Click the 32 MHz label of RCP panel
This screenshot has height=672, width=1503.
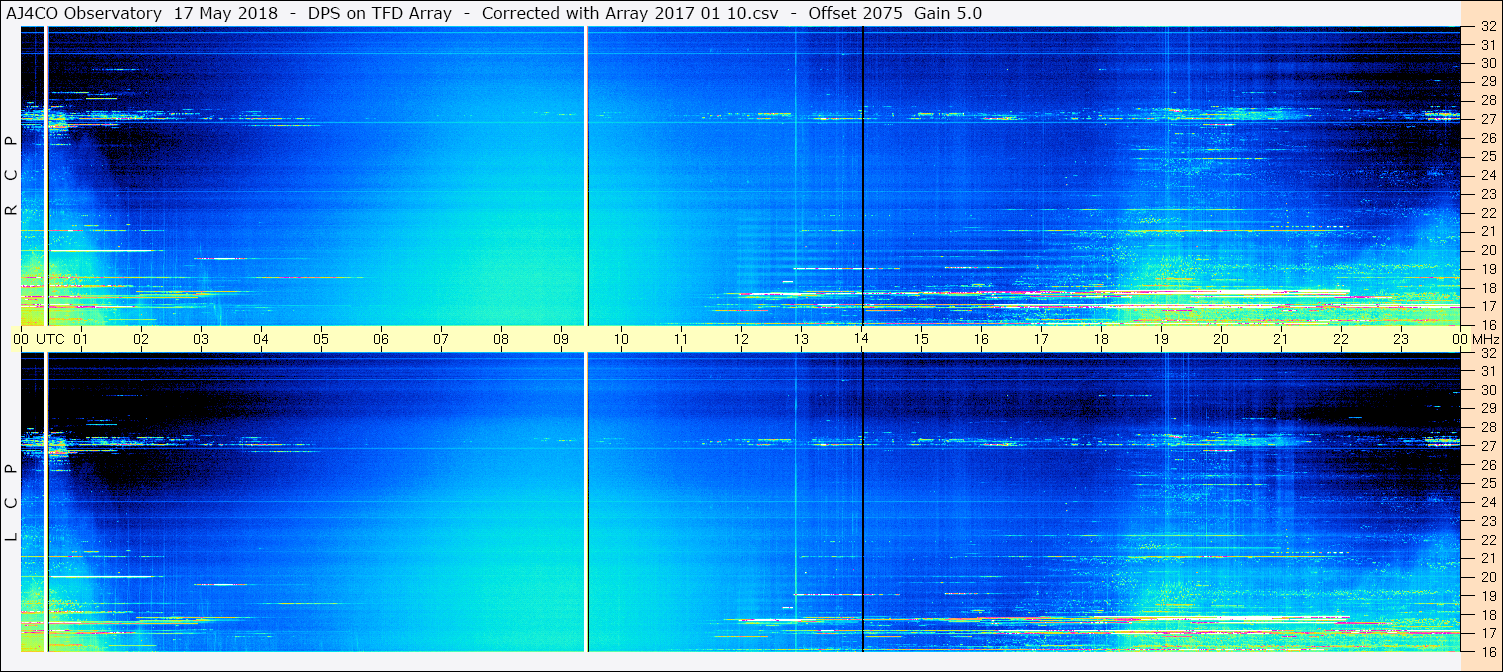tap(1487, 26)
